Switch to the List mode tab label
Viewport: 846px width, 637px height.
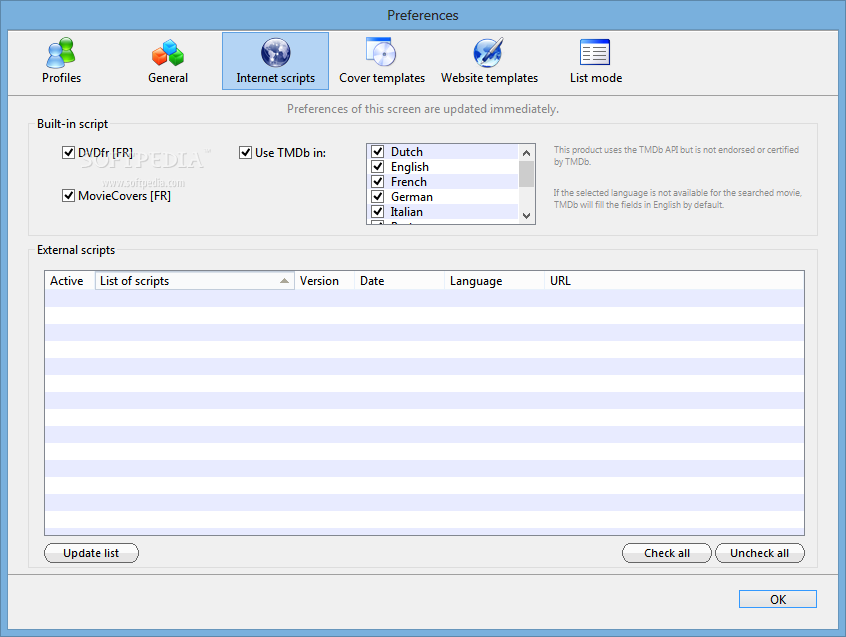pos(596,78)
